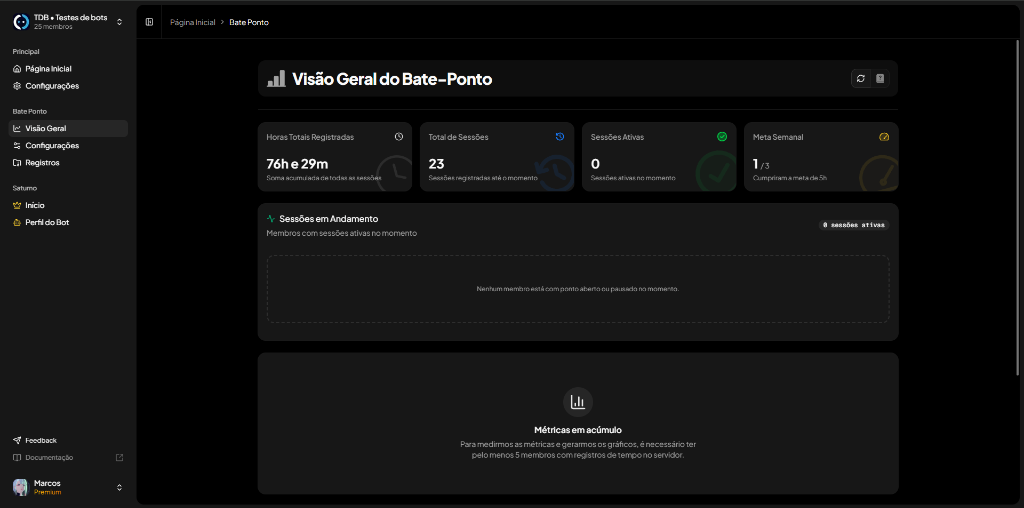Click the "1 /3" weekly goal value
The image size is (1024, 508).
tap(761, 163)
